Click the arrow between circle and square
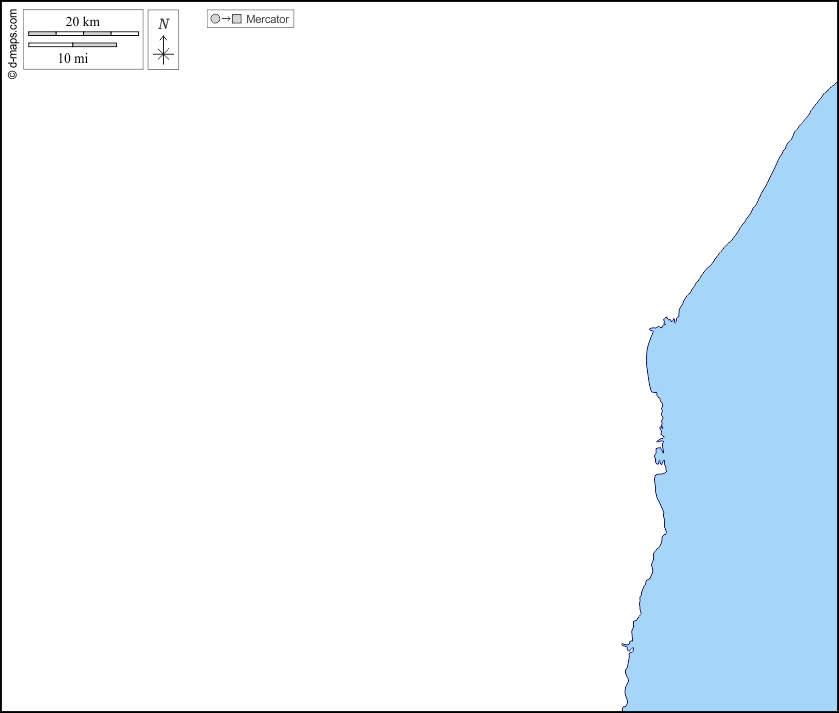This screenshot has height=713, width=839. (226, 19)
